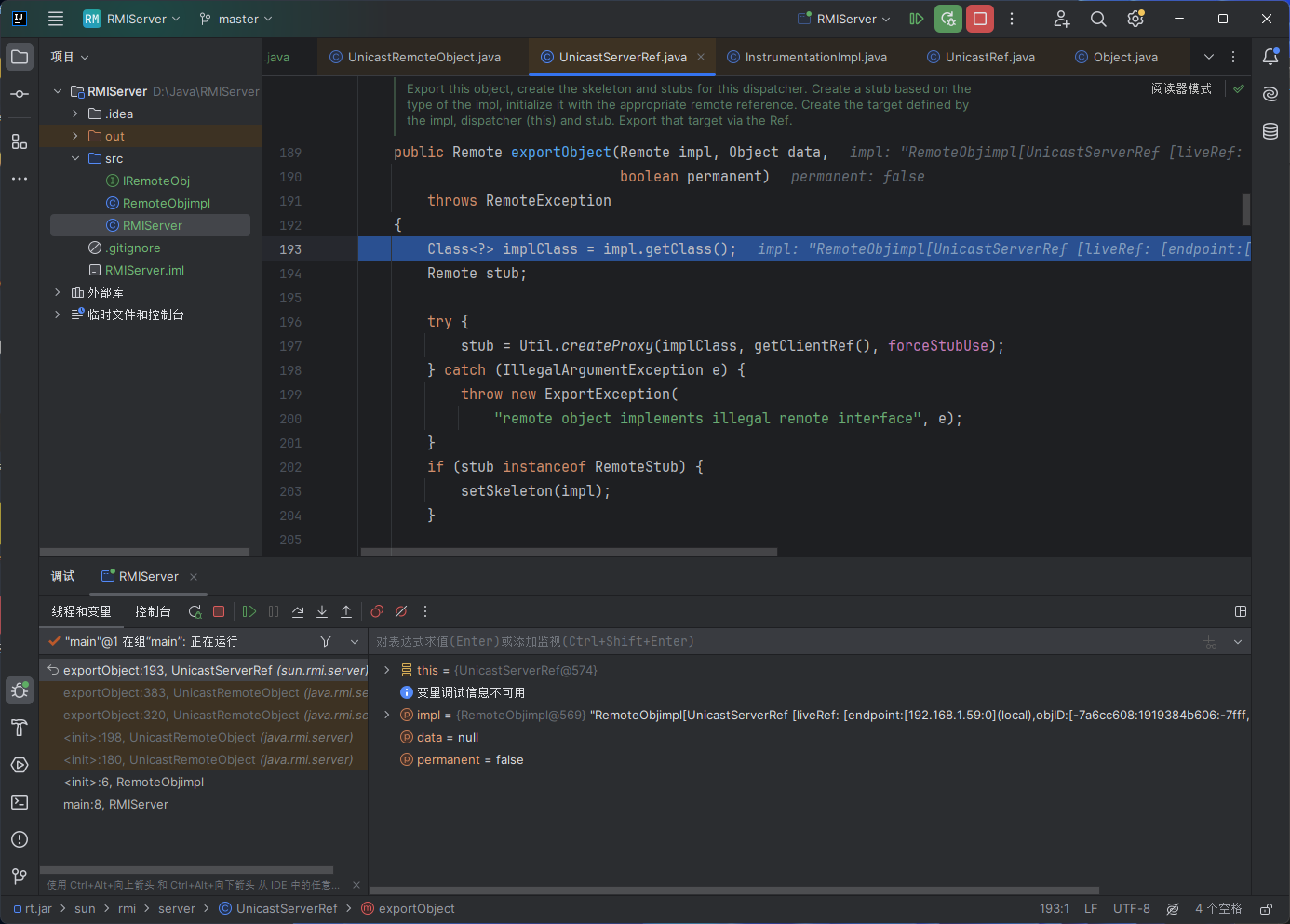Image resolution: width=1290 pixels, height=924 pixels.
Task: Open 项目 view dropdown
Action: [70, 57]
